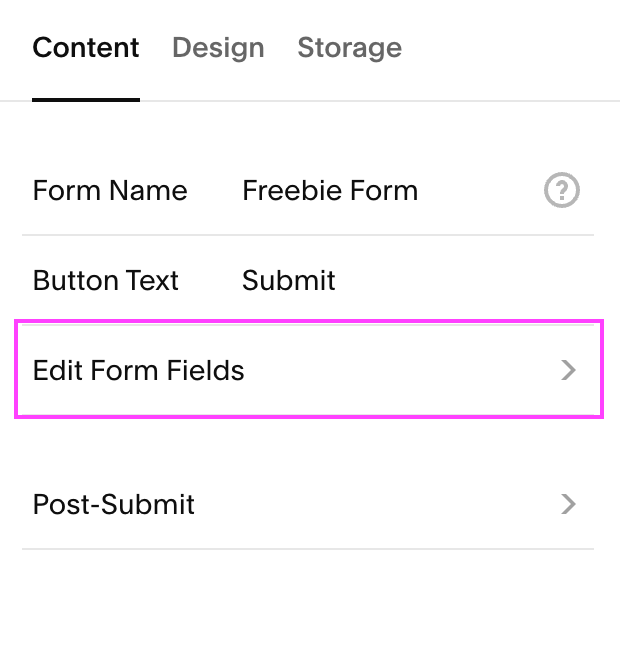Open Post-Submit settings
The width and height of the screenshot is (620, 646).
coord(308,504)
